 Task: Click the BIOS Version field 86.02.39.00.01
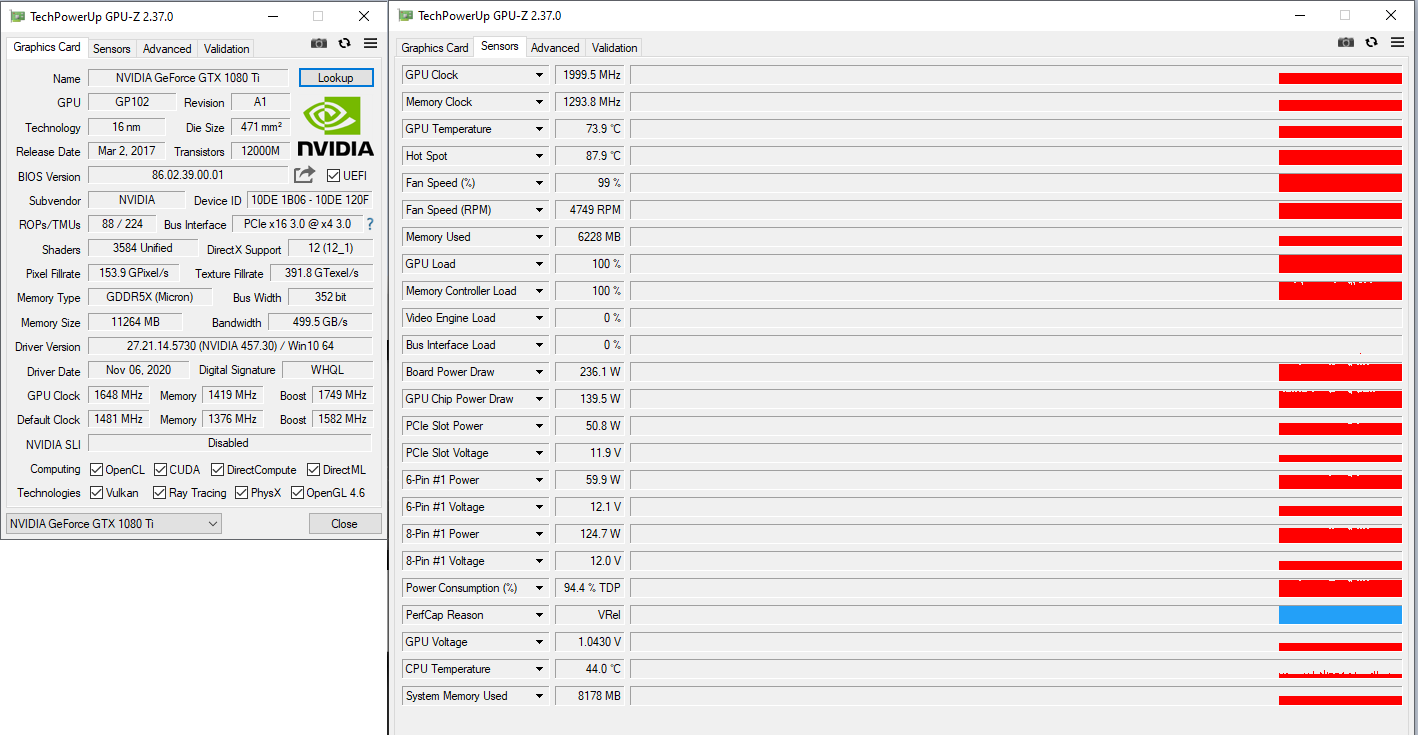click(188, 175)
